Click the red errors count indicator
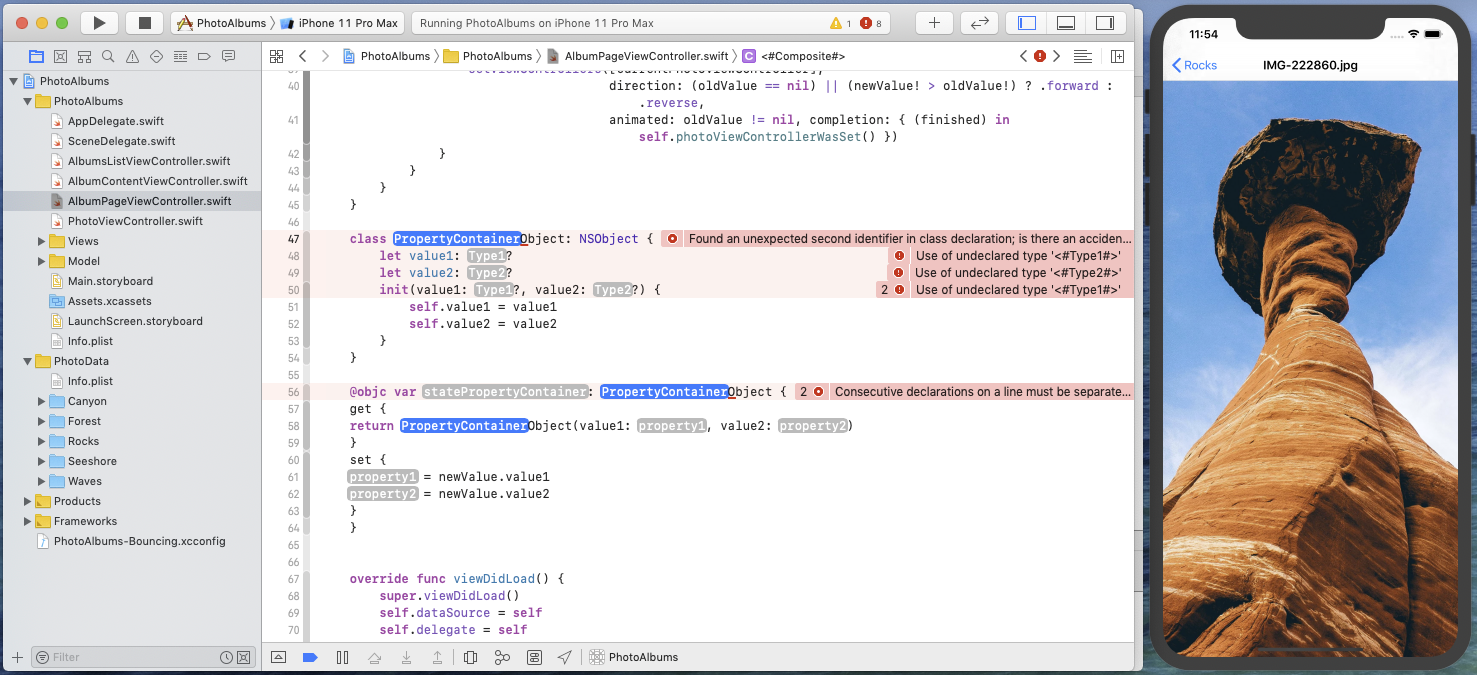This screenshot has width=1477, height=675. [871, 23]
